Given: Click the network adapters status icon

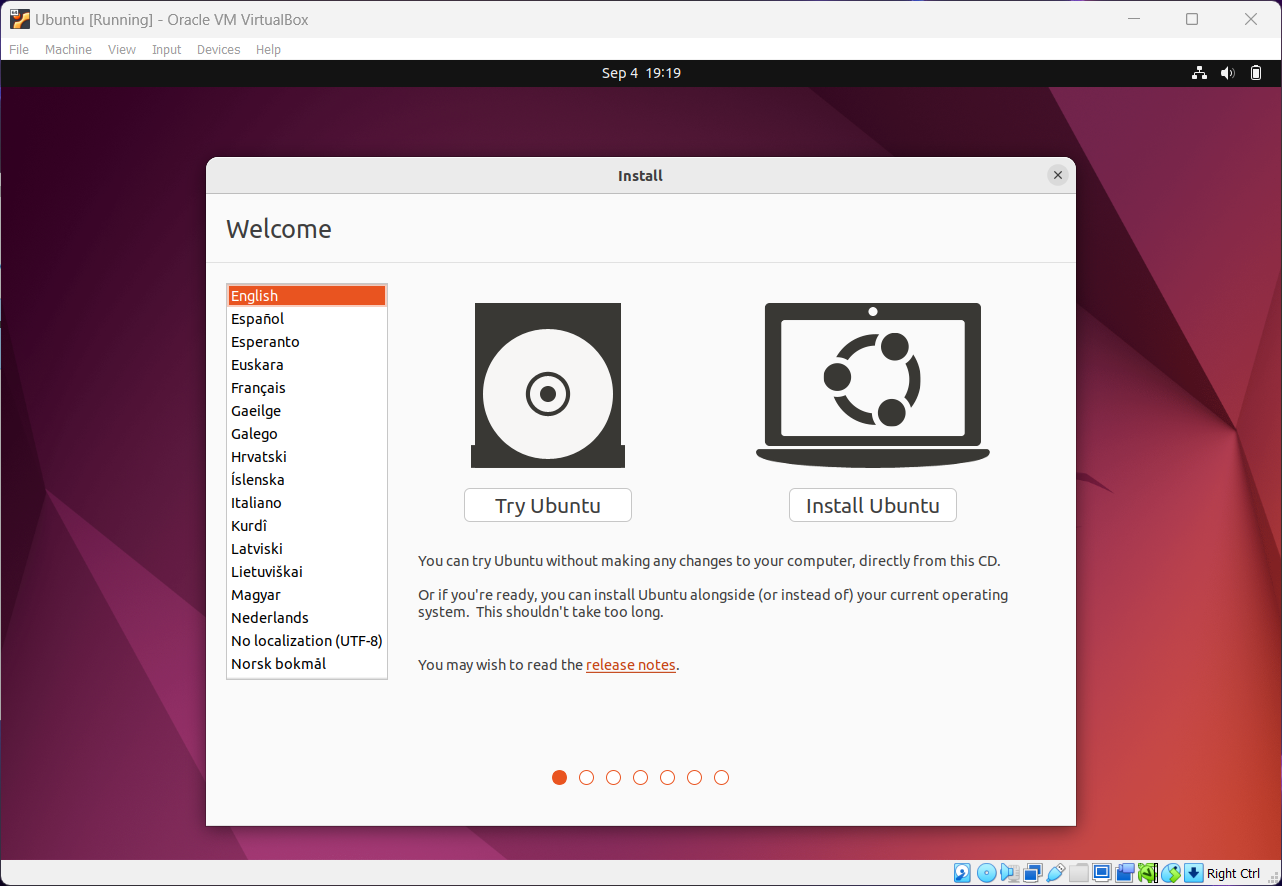Looking at the screenshot, I should point(1032,873).
